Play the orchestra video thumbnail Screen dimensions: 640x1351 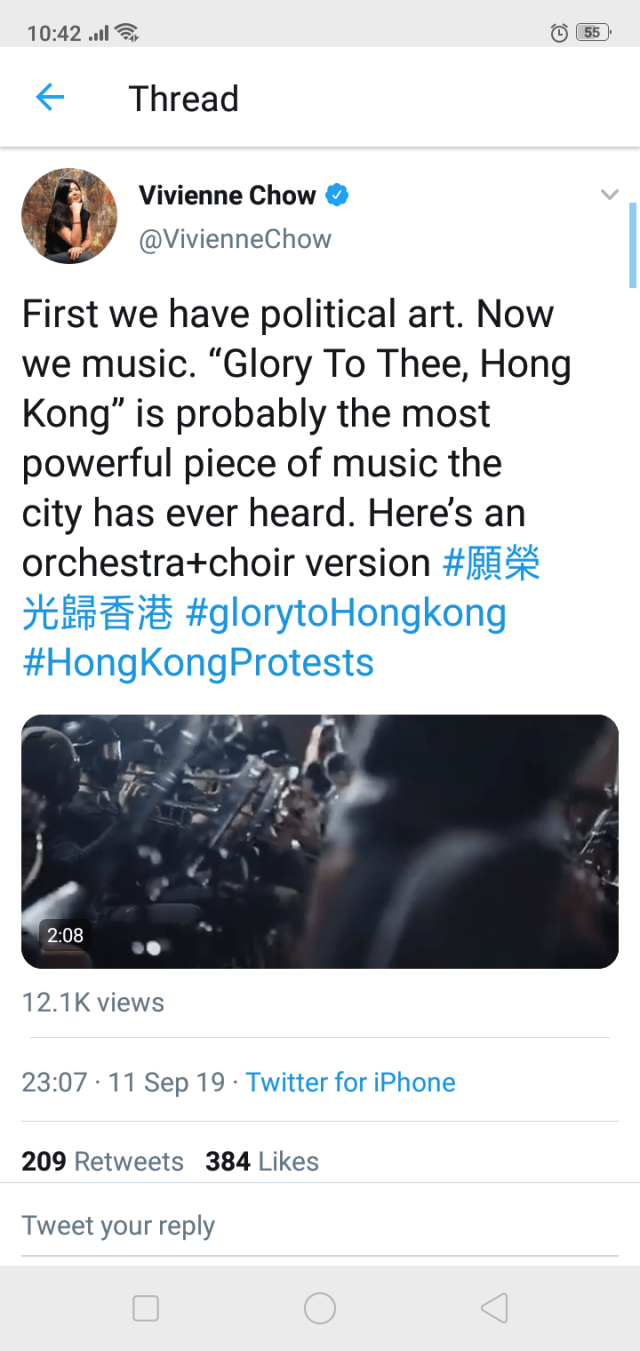tap(320, 841)
